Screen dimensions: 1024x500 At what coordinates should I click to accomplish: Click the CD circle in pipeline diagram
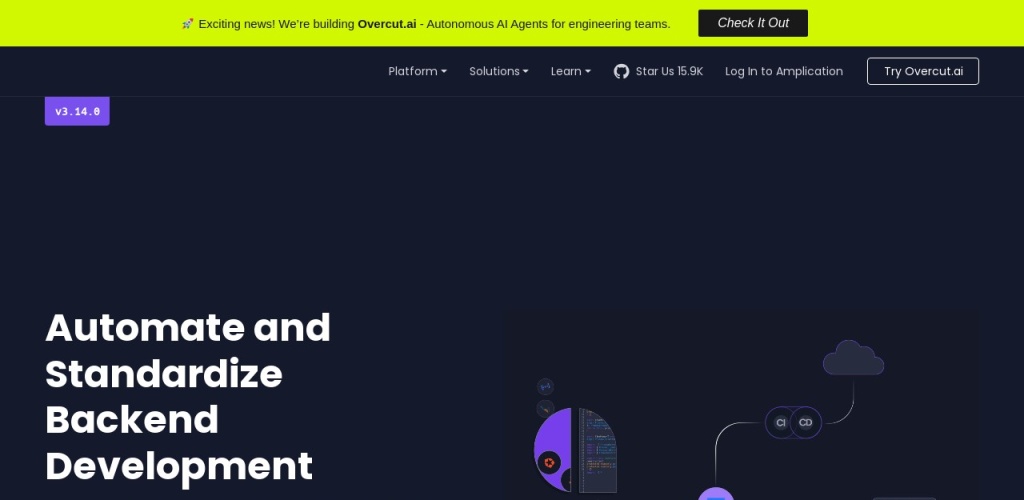(x=805, y=423)
